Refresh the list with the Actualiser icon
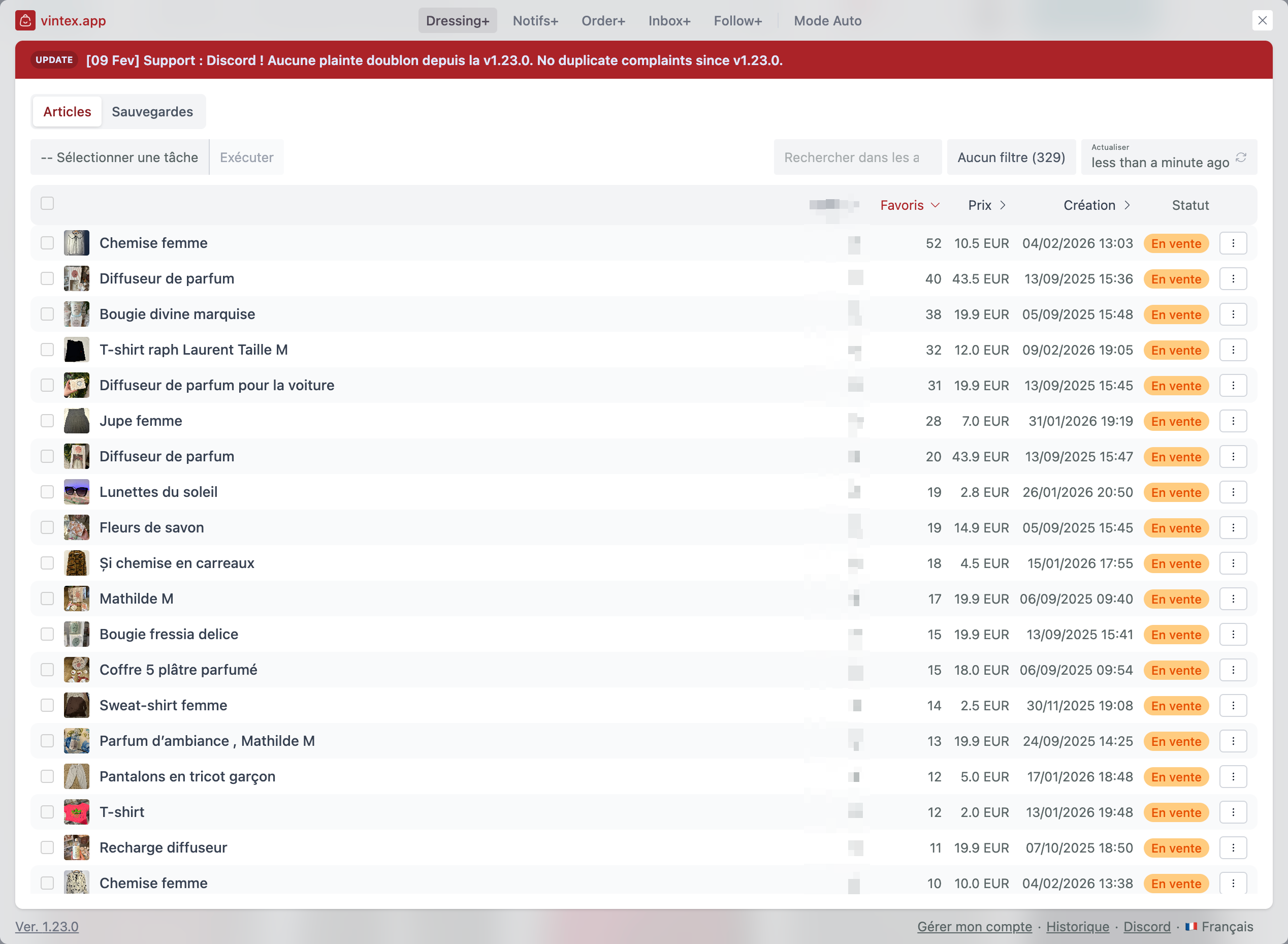 (1242, 159)
